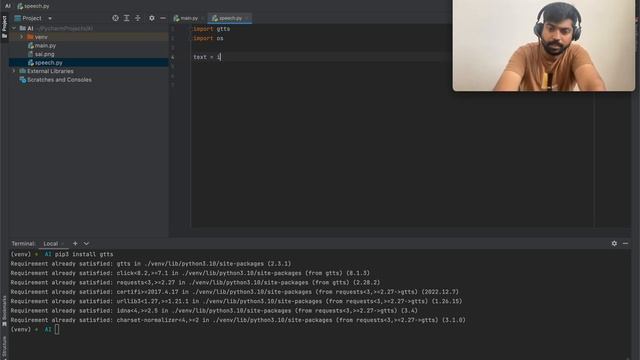Screen dimensions: 640x360
Task: Add a new terminal session with the plus icon
Action: pyautogui.click(x=75, y=243)
